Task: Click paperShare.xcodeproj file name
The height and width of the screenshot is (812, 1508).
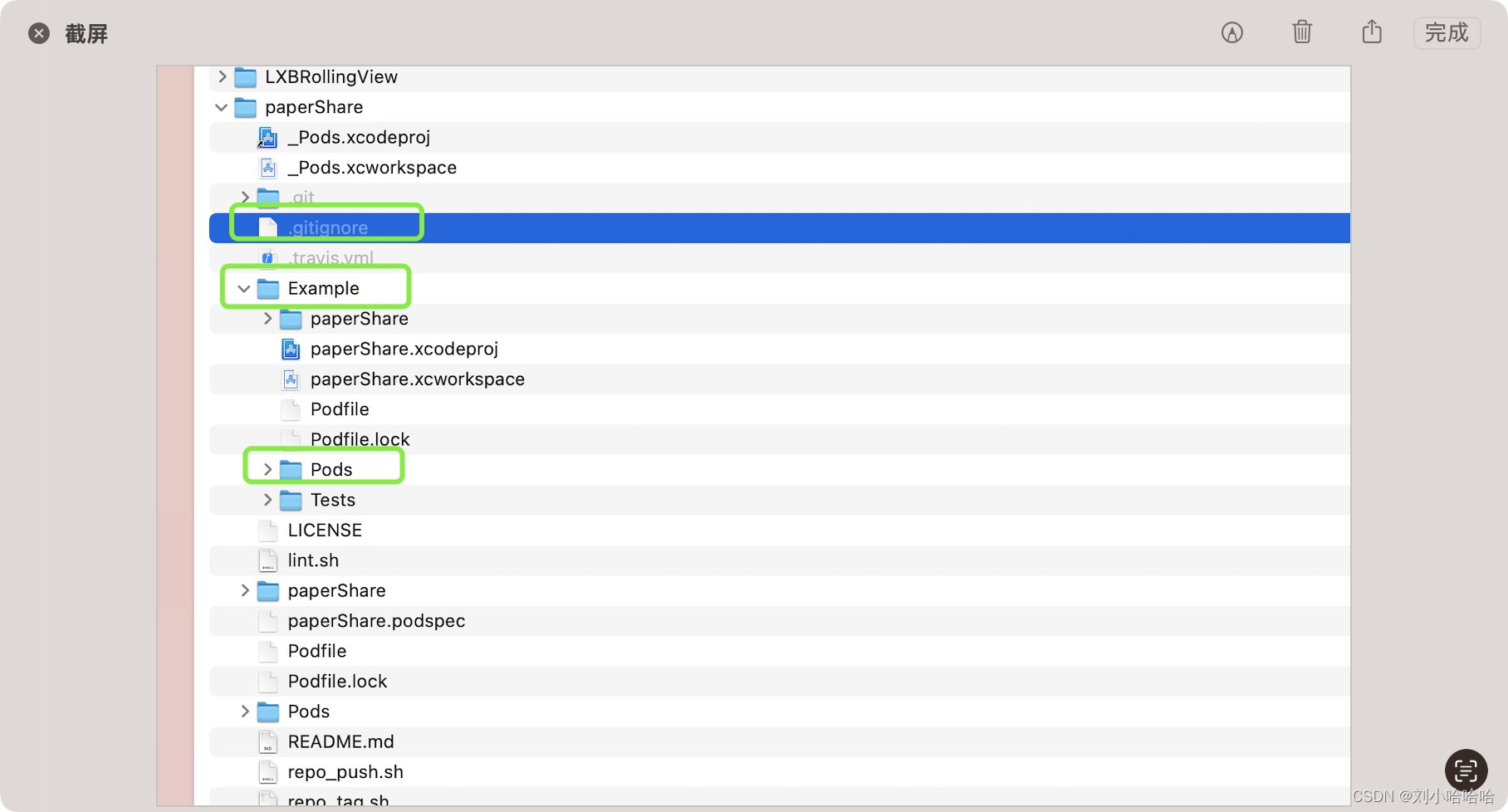Action: (404, 350)
